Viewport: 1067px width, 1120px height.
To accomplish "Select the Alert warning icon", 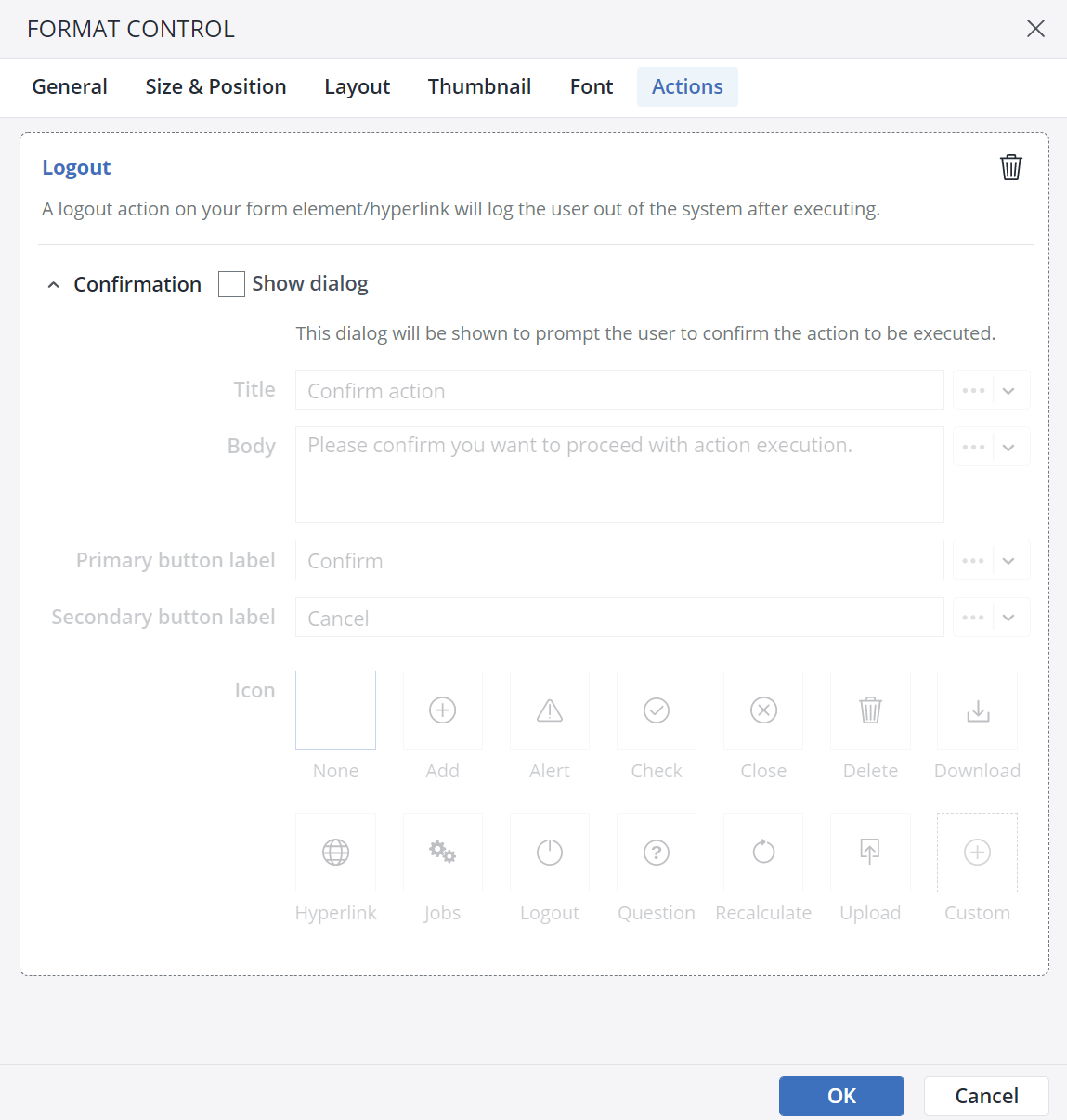I will pyautogui.click(x=549, y=710).
